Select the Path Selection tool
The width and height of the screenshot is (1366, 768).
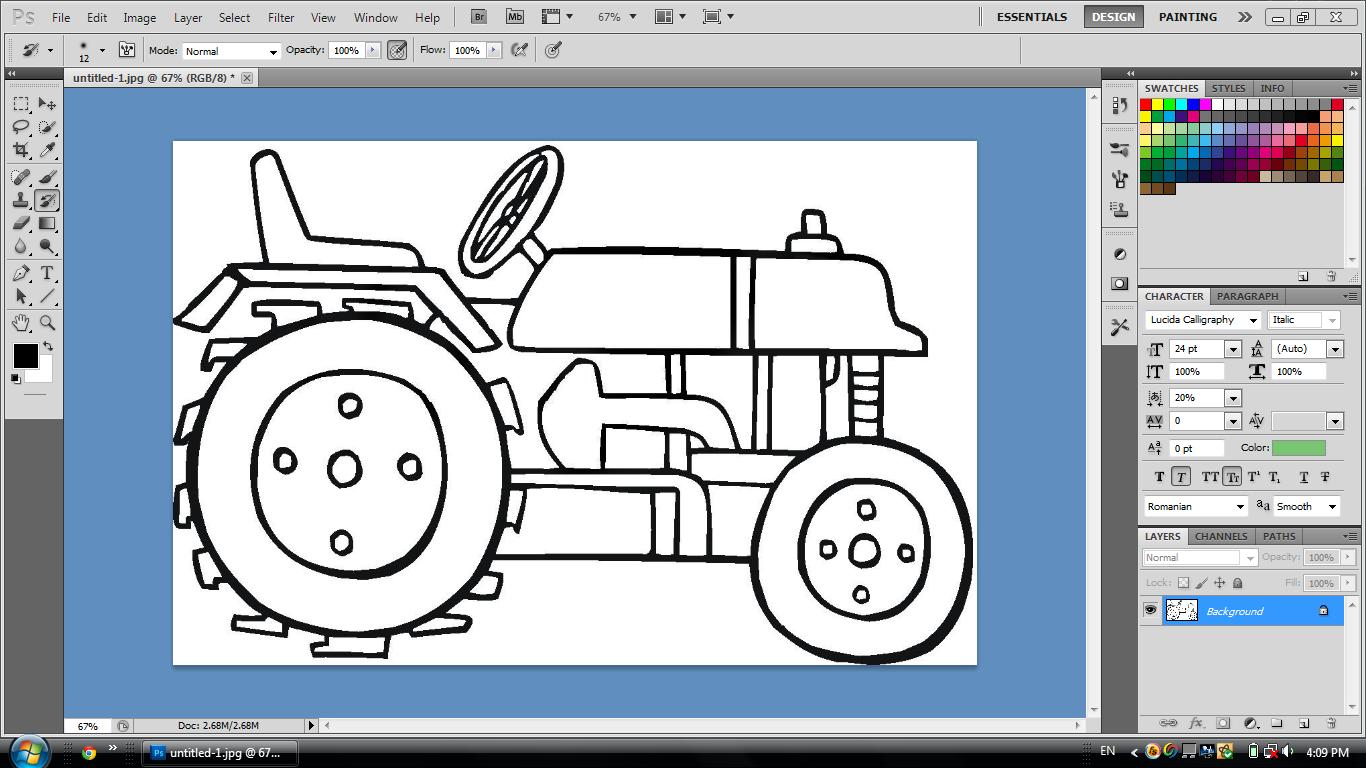tap(21, 296)
